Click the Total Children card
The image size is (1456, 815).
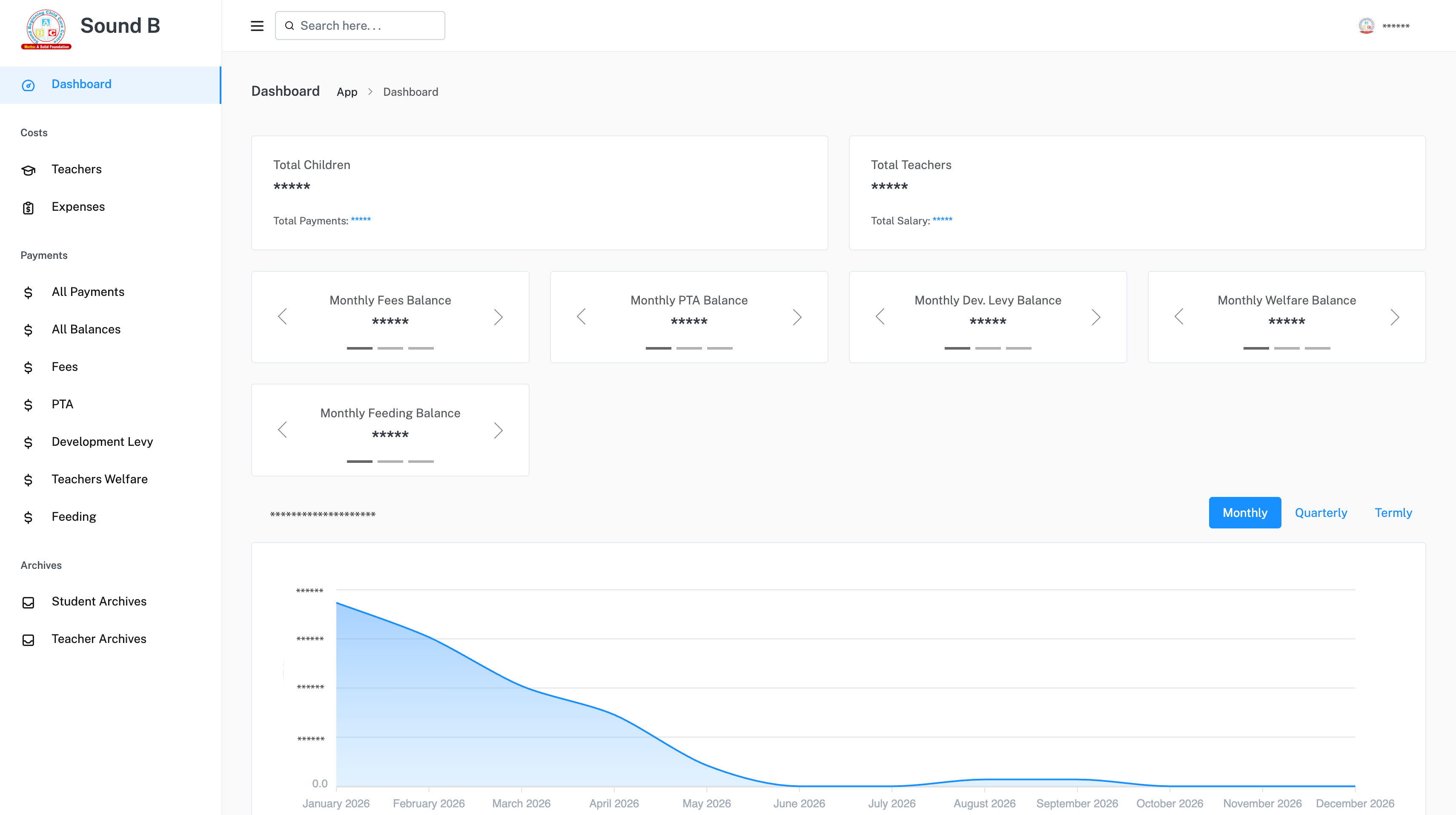coord(539,193)
